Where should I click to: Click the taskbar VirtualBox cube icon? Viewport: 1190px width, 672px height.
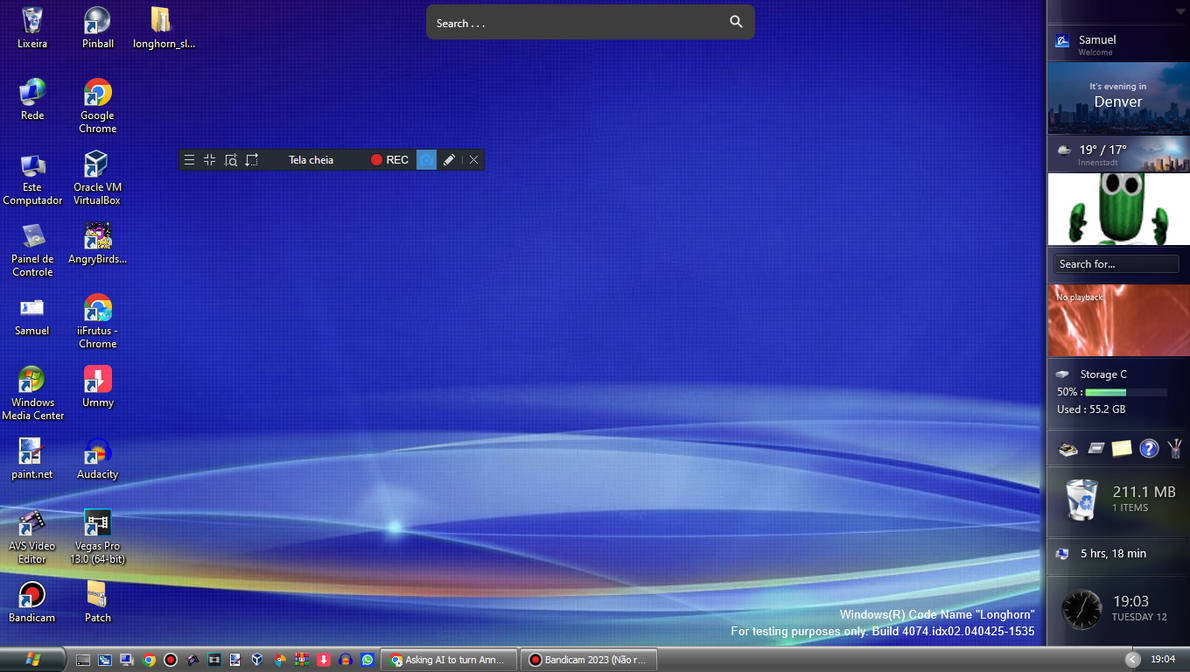pyautogui.click(x=257, y=660)
